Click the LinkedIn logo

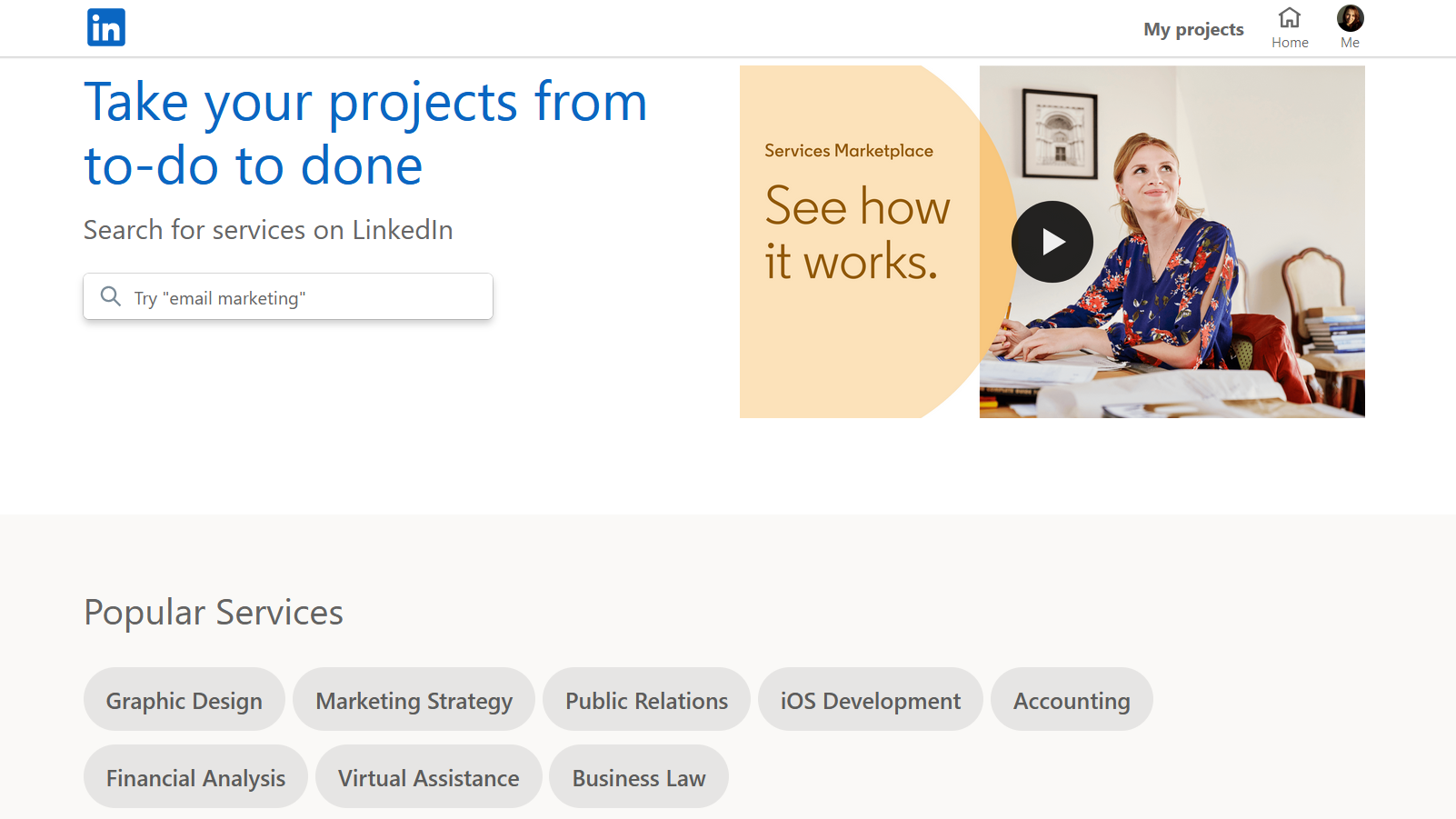coord(106,27)
